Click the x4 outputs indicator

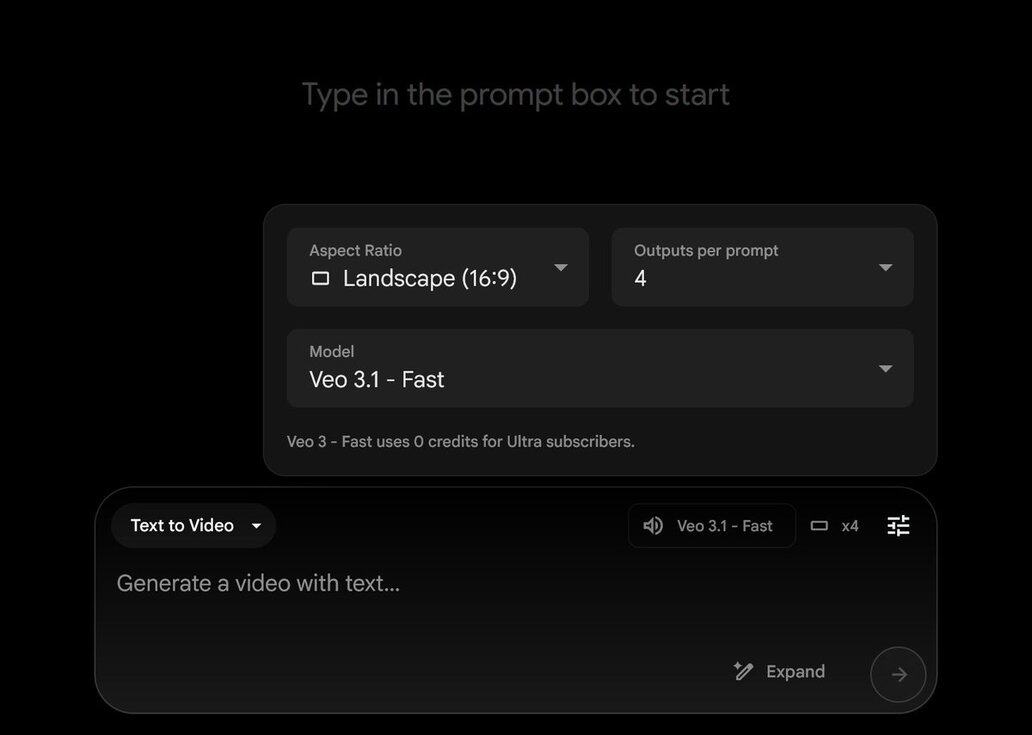pyautogui.click(x=850, y=526)
